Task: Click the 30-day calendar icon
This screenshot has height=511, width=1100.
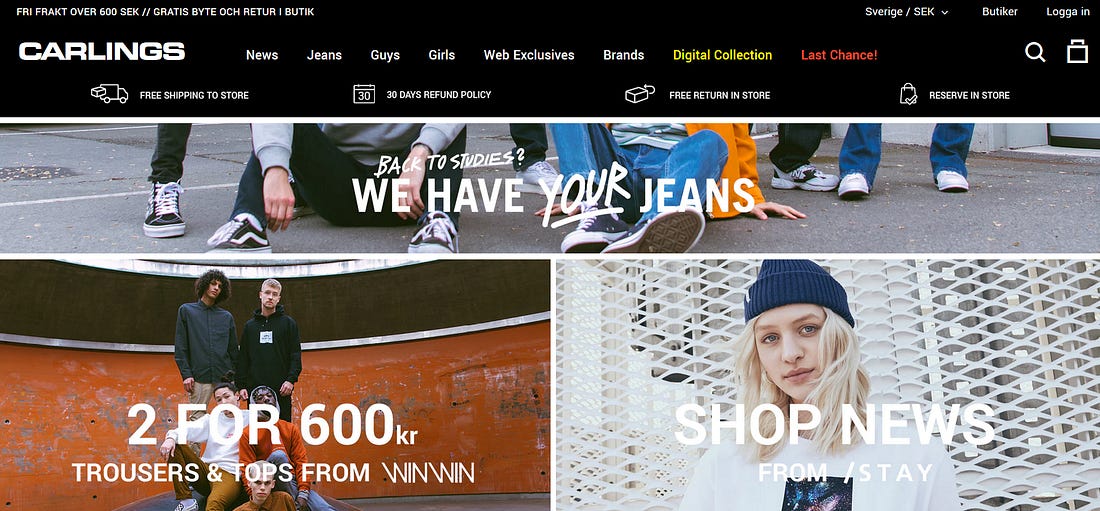Action: click(364, 94)
